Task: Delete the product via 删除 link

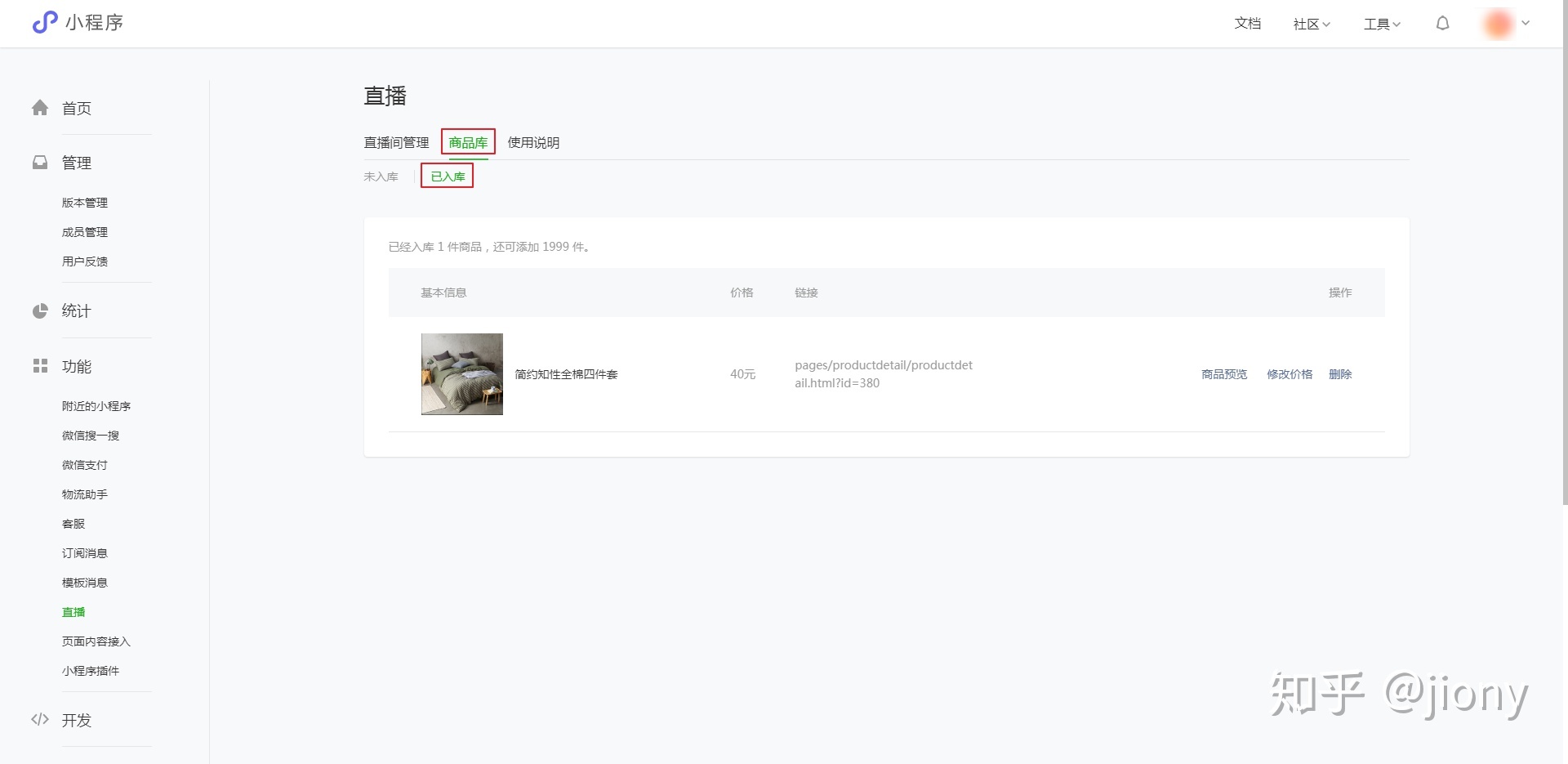Action: point(1340,374)
